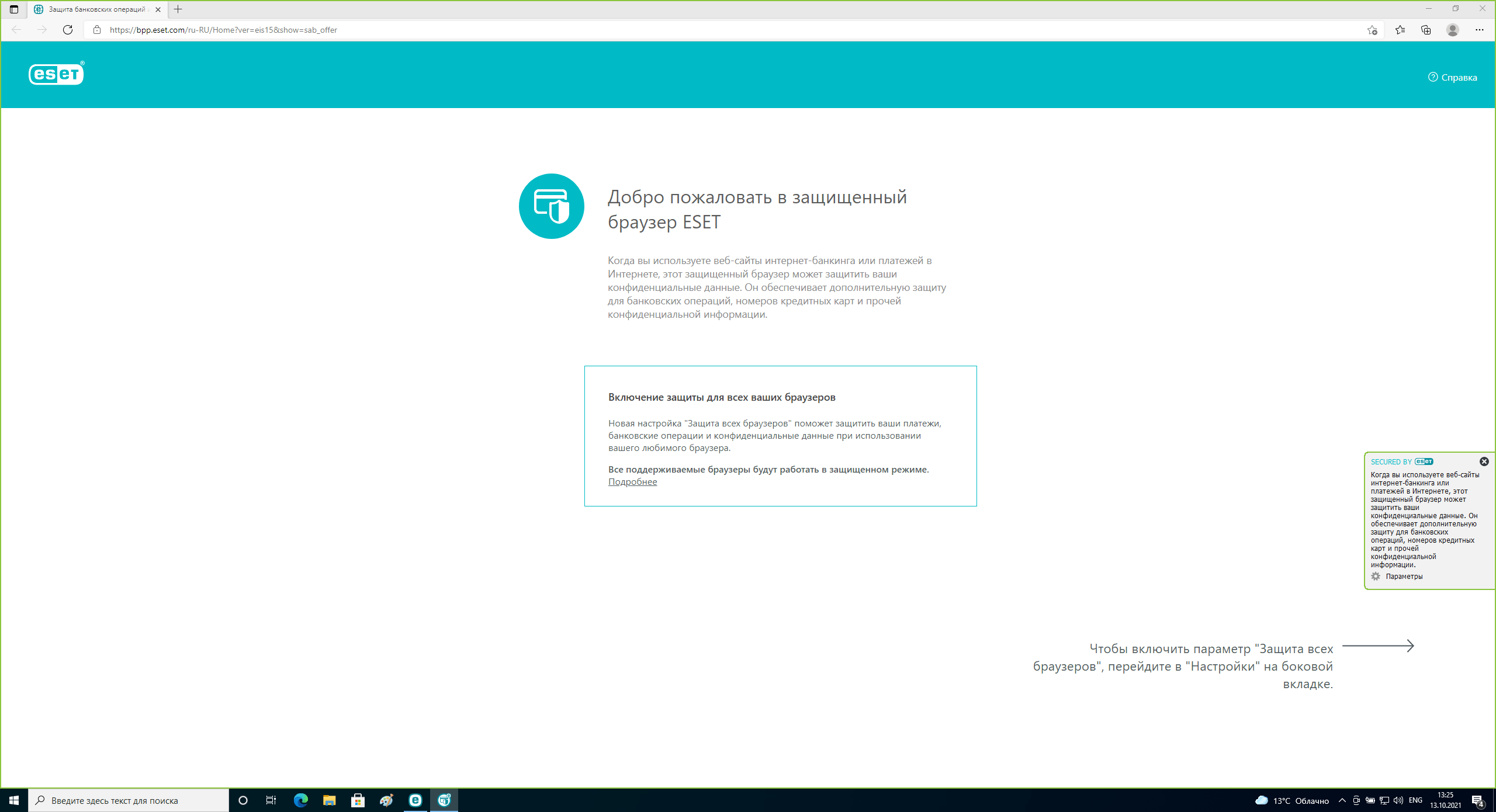Click the battery power tray icon
This screenshot has width=1496, height=812.
click(1370, 800)
